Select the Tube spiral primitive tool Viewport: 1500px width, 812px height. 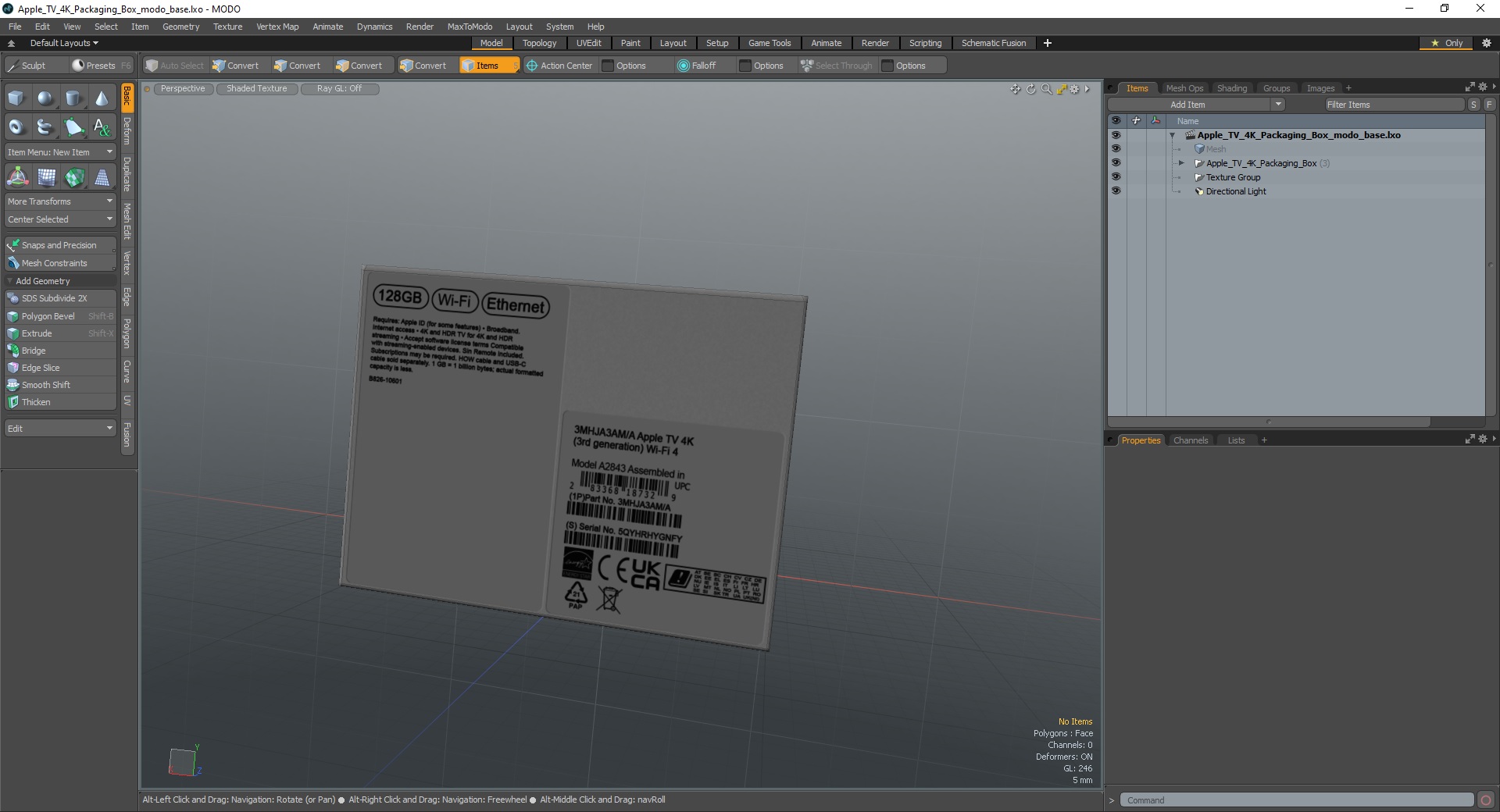(x=45, y=126)
